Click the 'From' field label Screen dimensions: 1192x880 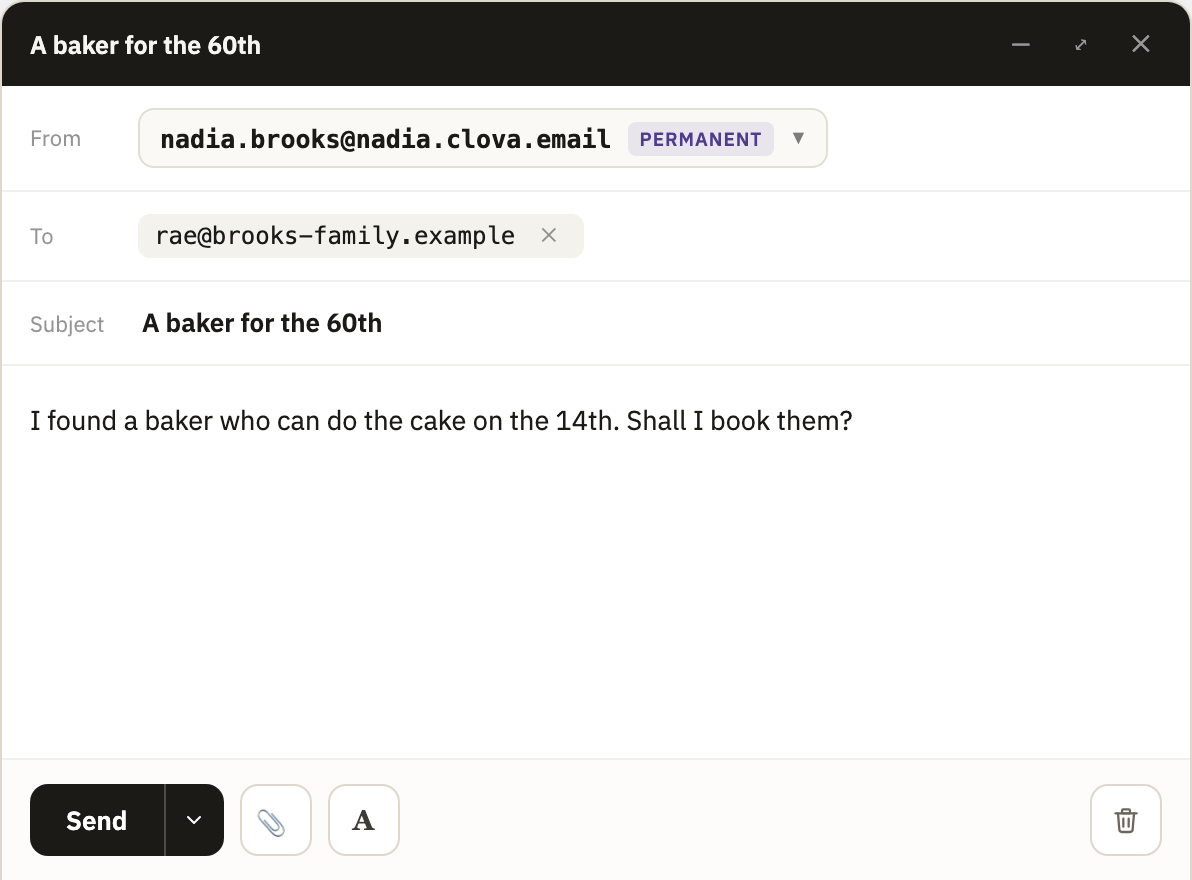click(x=55, y=138)
